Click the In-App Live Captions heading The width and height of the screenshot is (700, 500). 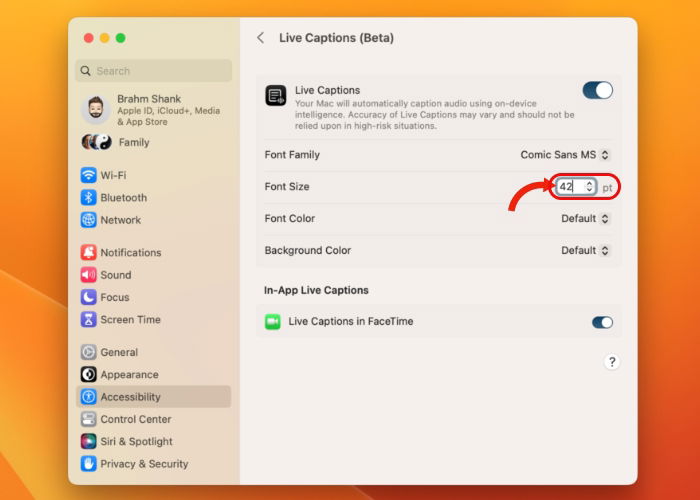tap(316, 290)
